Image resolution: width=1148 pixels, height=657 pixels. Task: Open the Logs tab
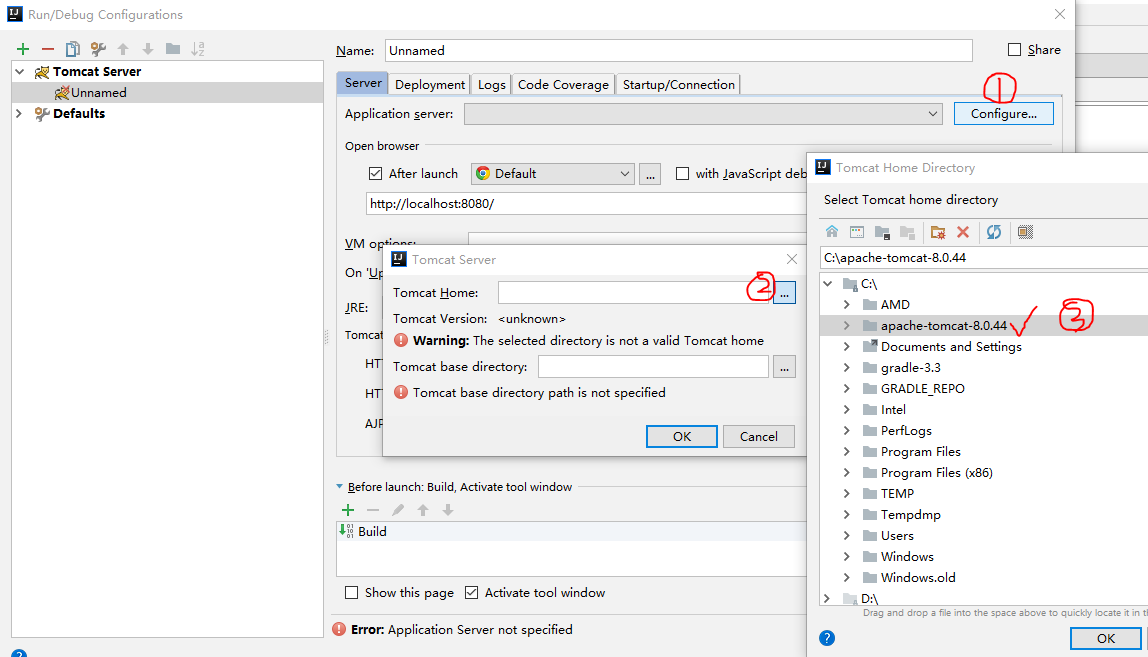coord(491,84)
